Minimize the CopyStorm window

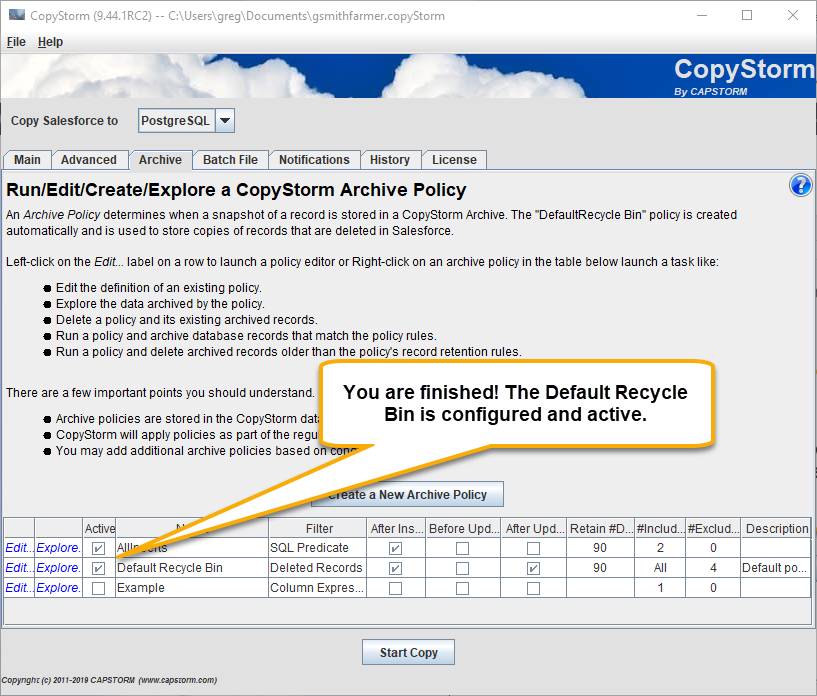[702, 15]
